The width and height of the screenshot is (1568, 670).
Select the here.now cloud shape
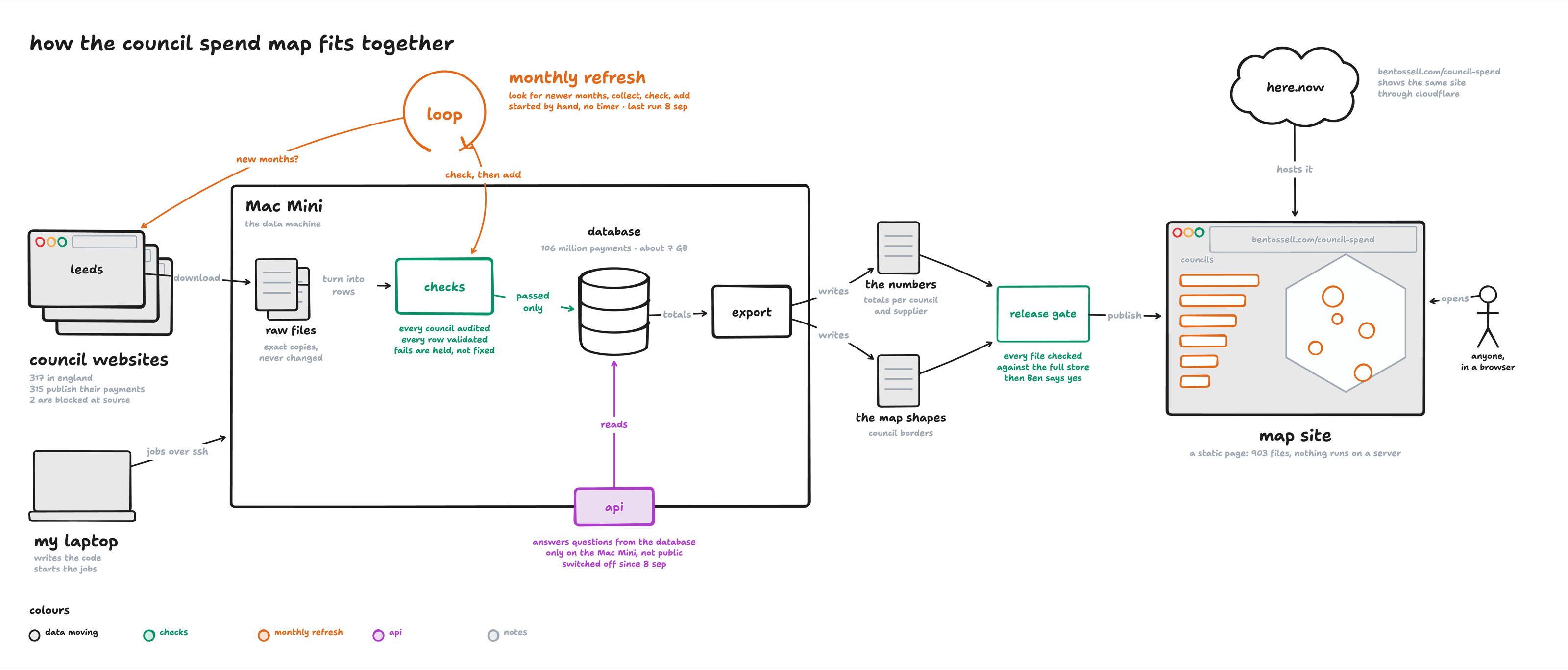tap(1295, 86)
